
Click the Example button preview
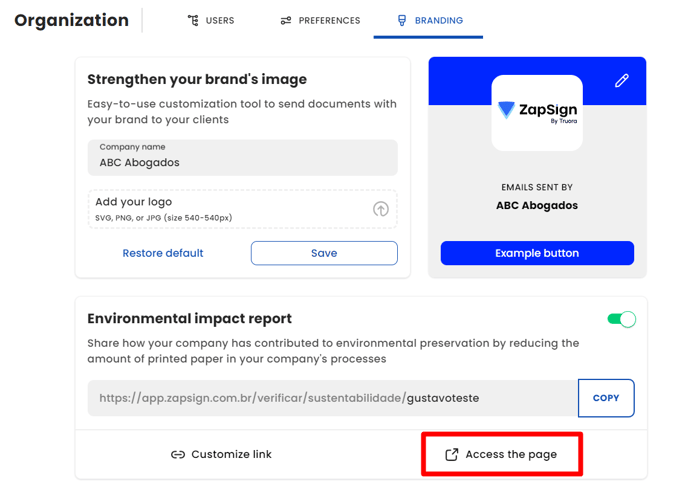537,253
